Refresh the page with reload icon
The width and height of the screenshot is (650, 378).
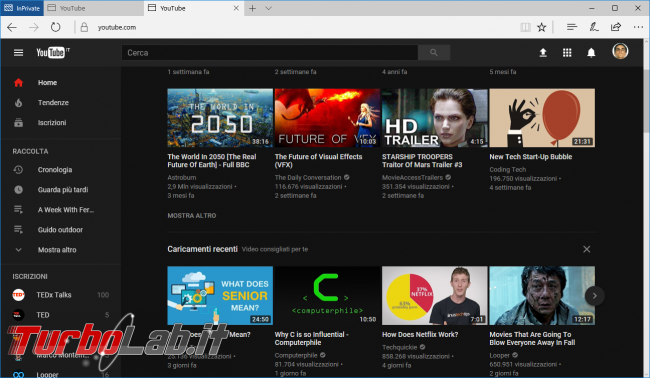pos(56,27)
